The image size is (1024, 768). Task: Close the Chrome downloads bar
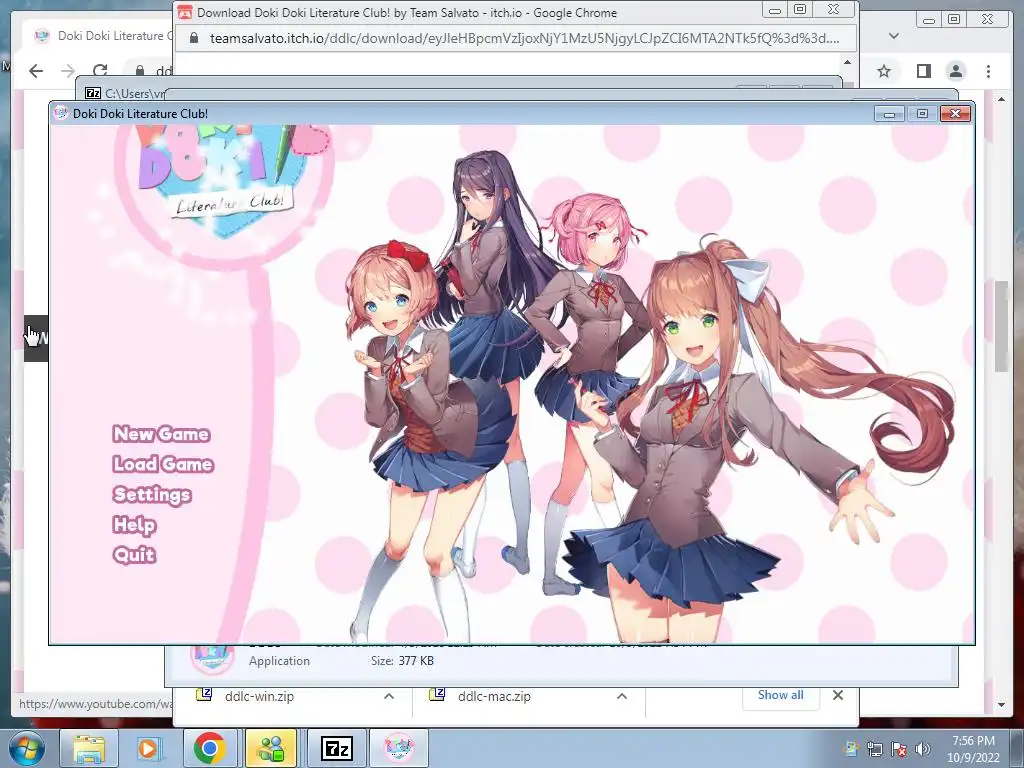point(838,696)
